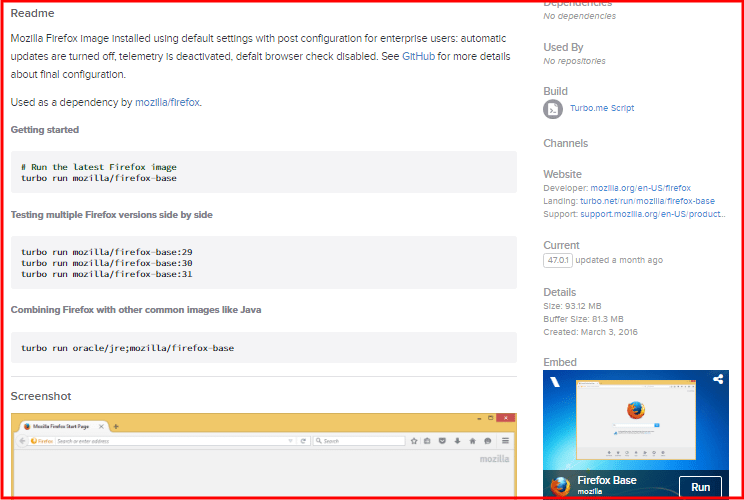The height and width of the screenshot is (500, 744).
Task: Click the Run button on the embed card
Action: coord(700,487)
